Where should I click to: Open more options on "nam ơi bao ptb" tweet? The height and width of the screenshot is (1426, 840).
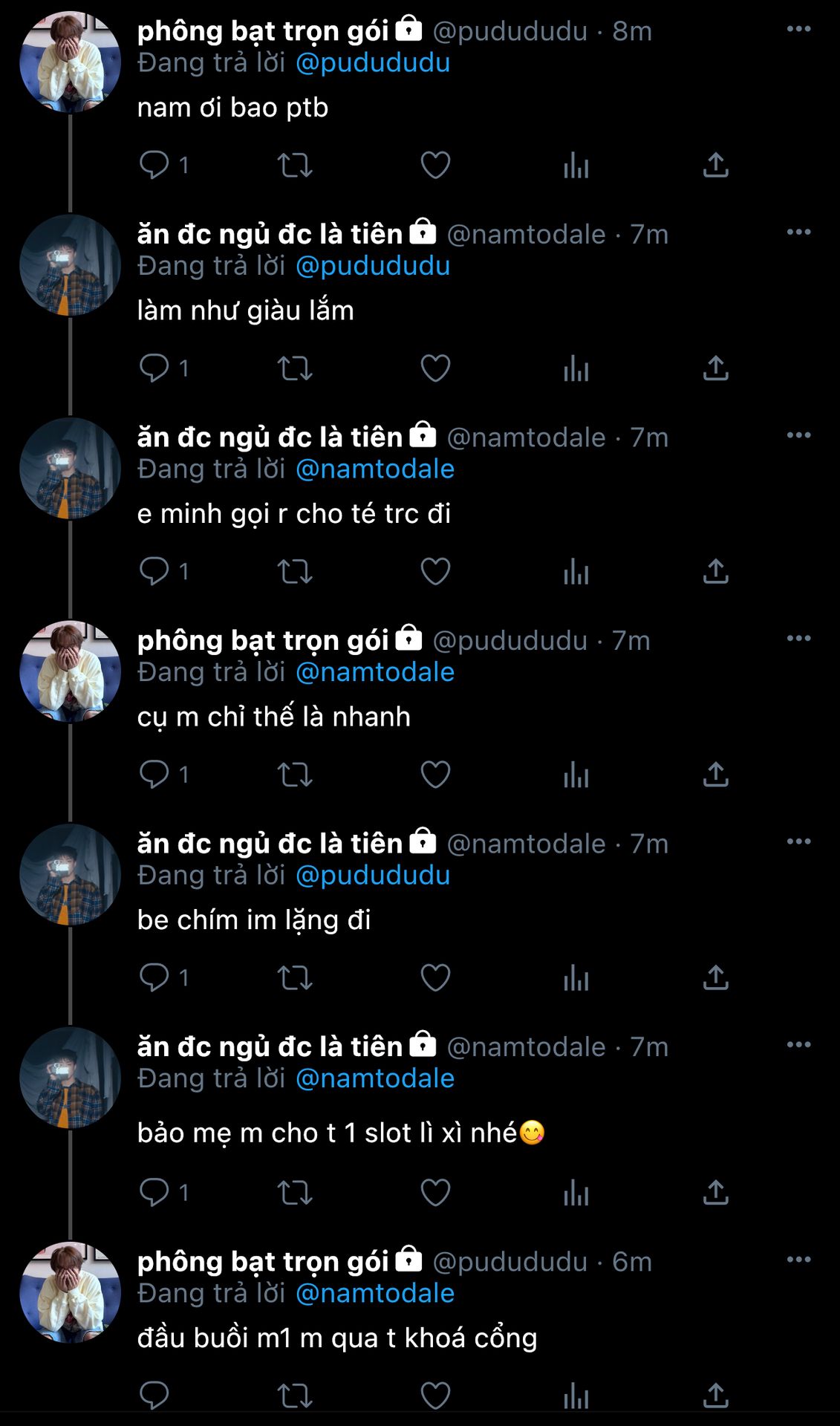click(798, 29)
